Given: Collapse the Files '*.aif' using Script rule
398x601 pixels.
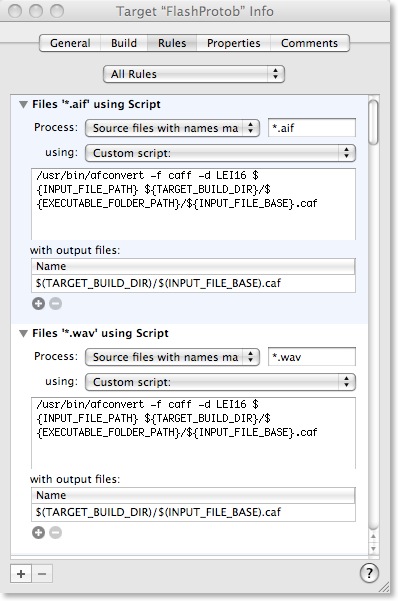Looking at the screenshot, I should pyautogui.click(x=23, y=104).
